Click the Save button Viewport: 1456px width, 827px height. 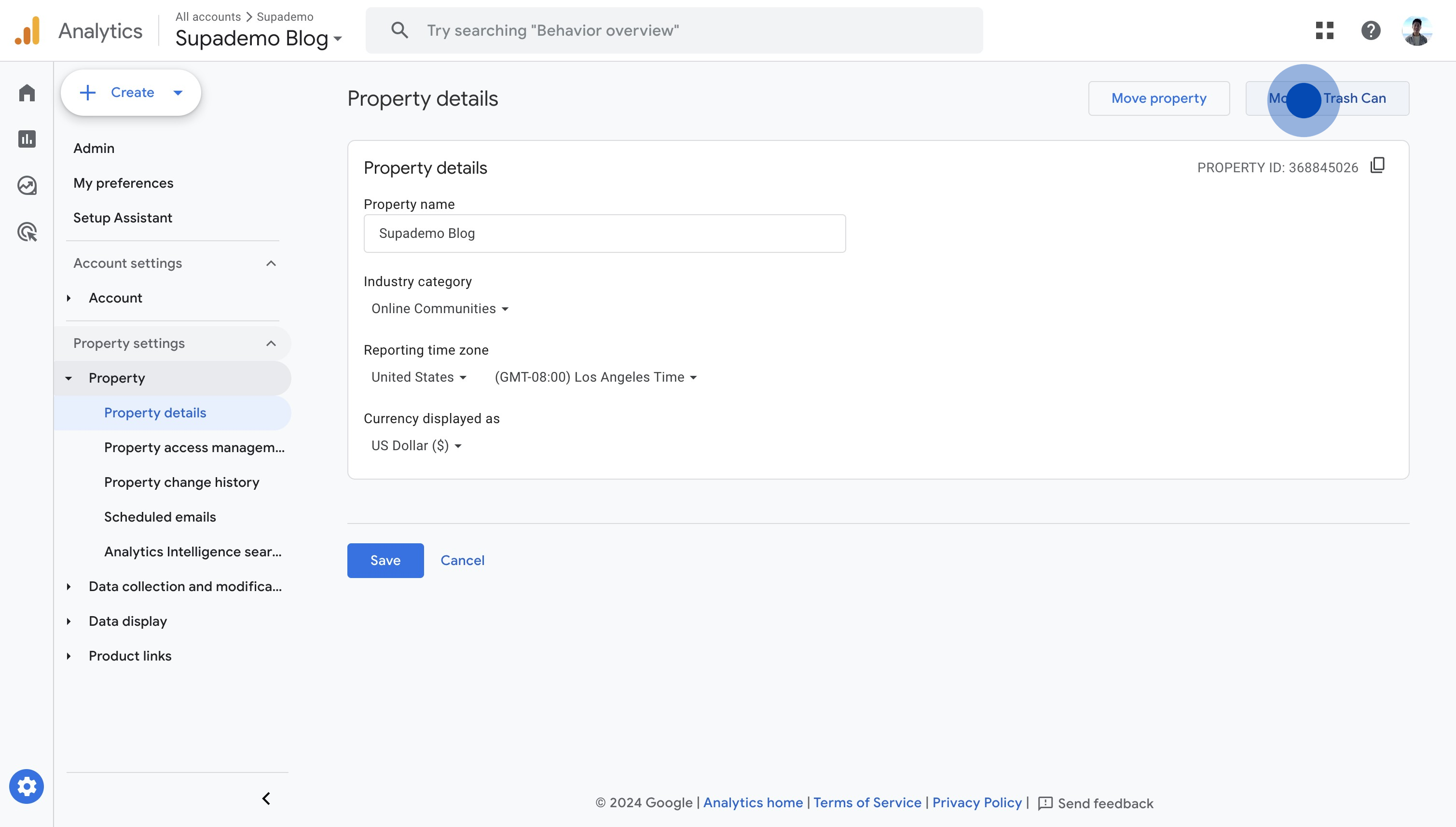pos(385,561)
